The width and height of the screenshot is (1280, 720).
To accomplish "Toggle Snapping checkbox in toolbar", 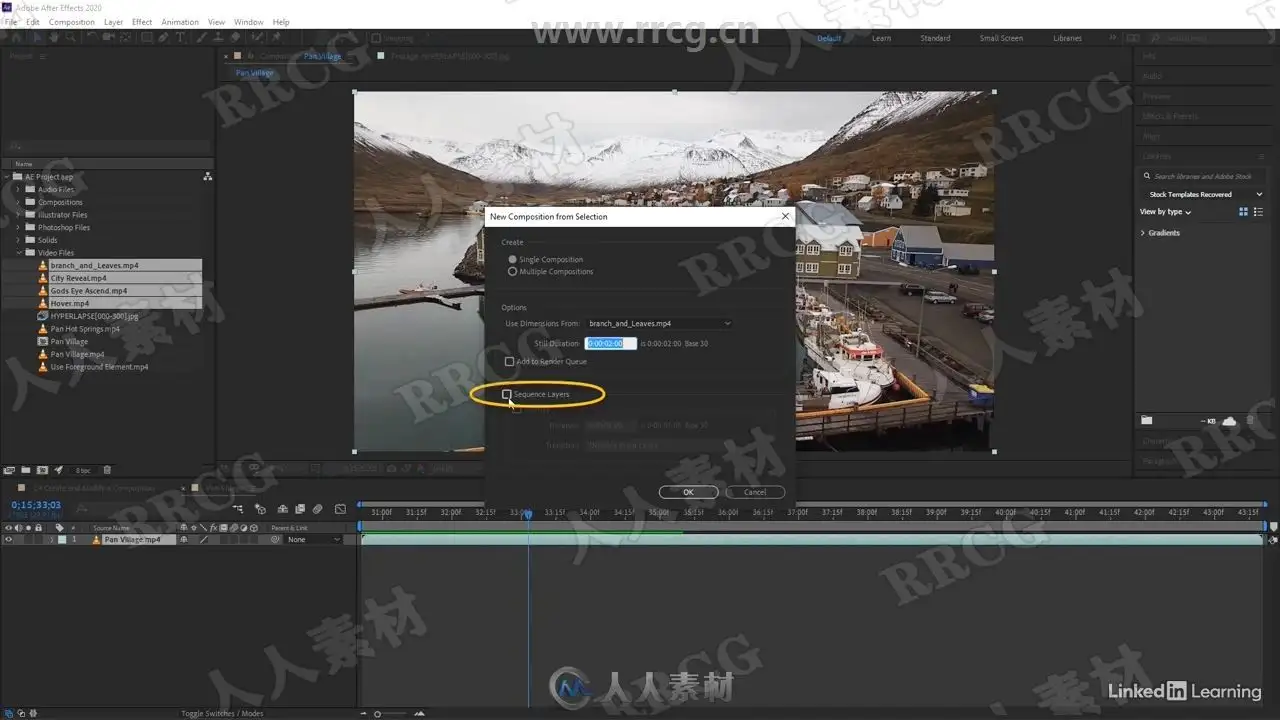I will click(x=376, y=39).
